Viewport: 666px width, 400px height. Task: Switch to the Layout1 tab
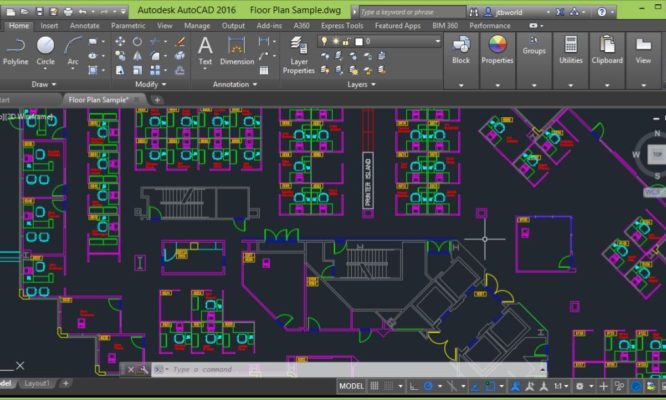coord(37,383)
